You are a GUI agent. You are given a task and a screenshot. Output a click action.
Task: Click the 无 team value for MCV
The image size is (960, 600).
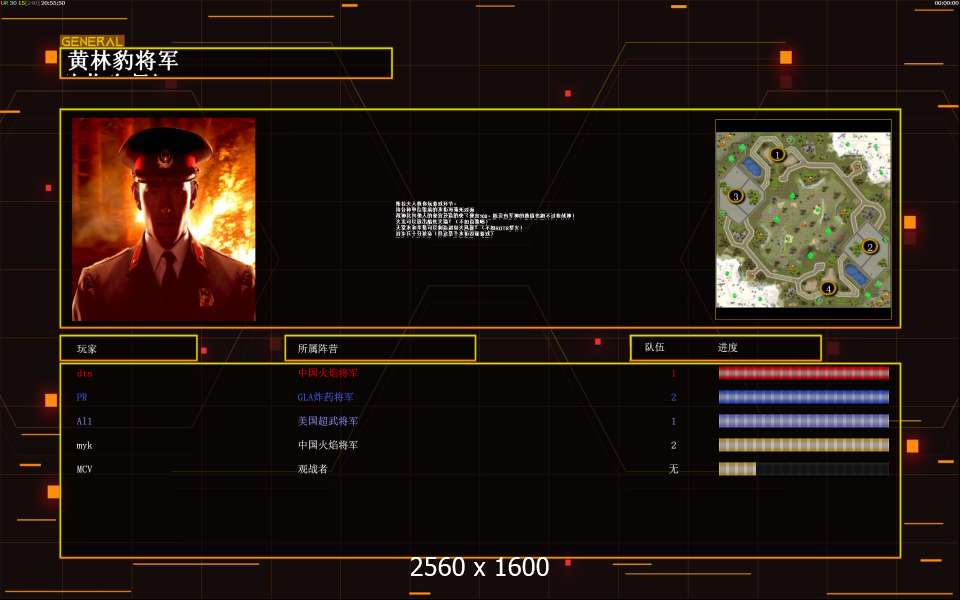tap(673, 468)
